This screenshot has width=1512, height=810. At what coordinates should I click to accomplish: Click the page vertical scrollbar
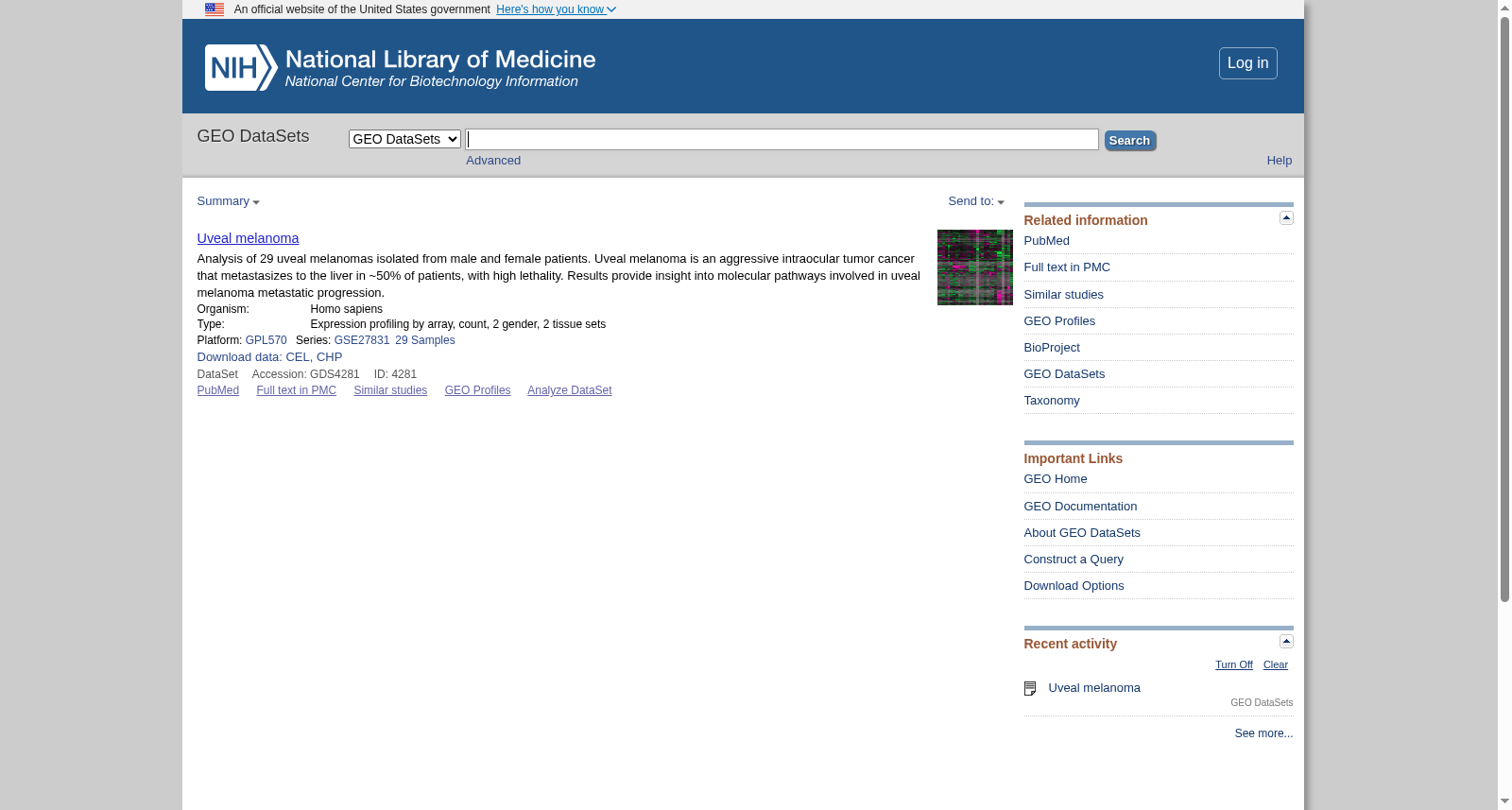[x=1504, y=308]
